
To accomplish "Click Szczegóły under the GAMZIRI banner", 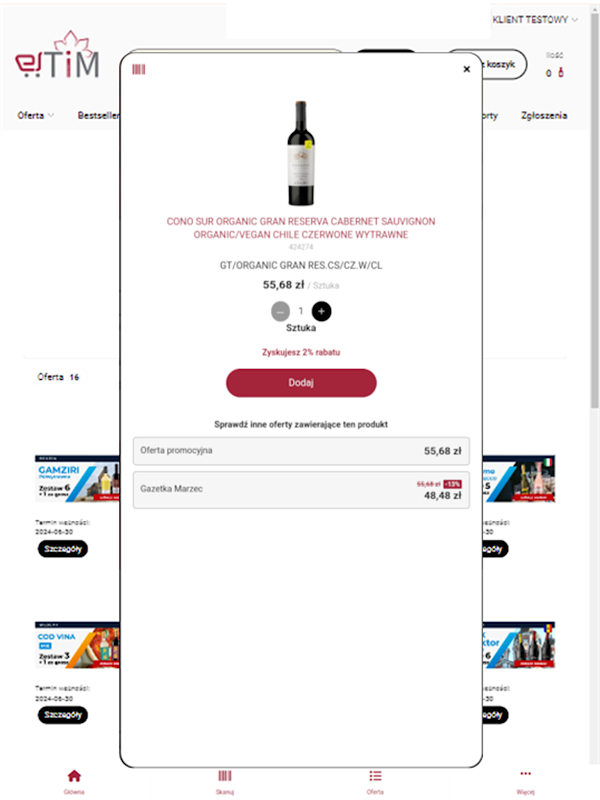I will (63, 549).
